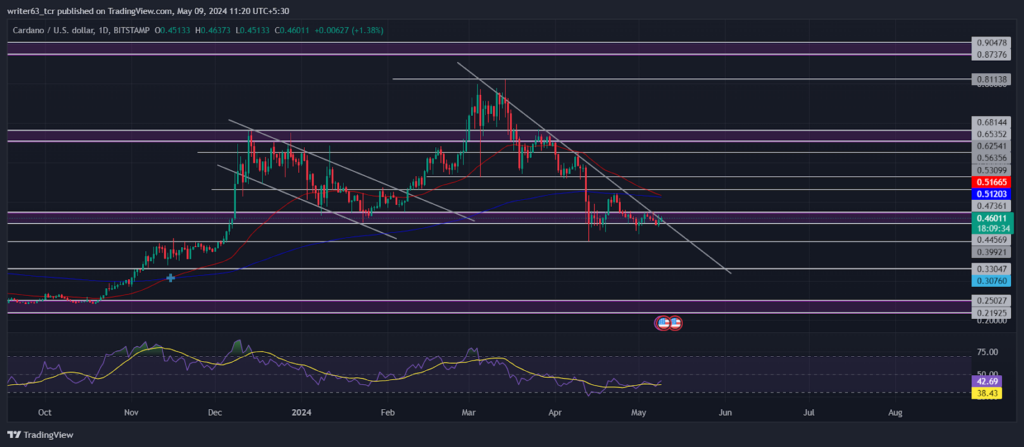Click the Mar label on time axis

tap(468, 412)
